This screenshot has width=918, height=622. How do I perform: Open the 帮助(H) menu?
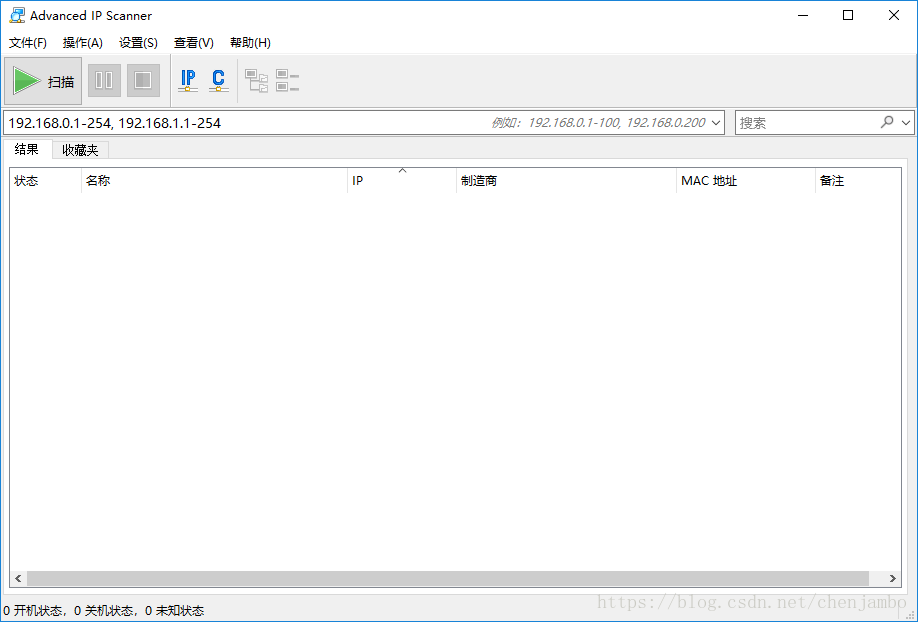pyautogui.click(x=250, y=43)
